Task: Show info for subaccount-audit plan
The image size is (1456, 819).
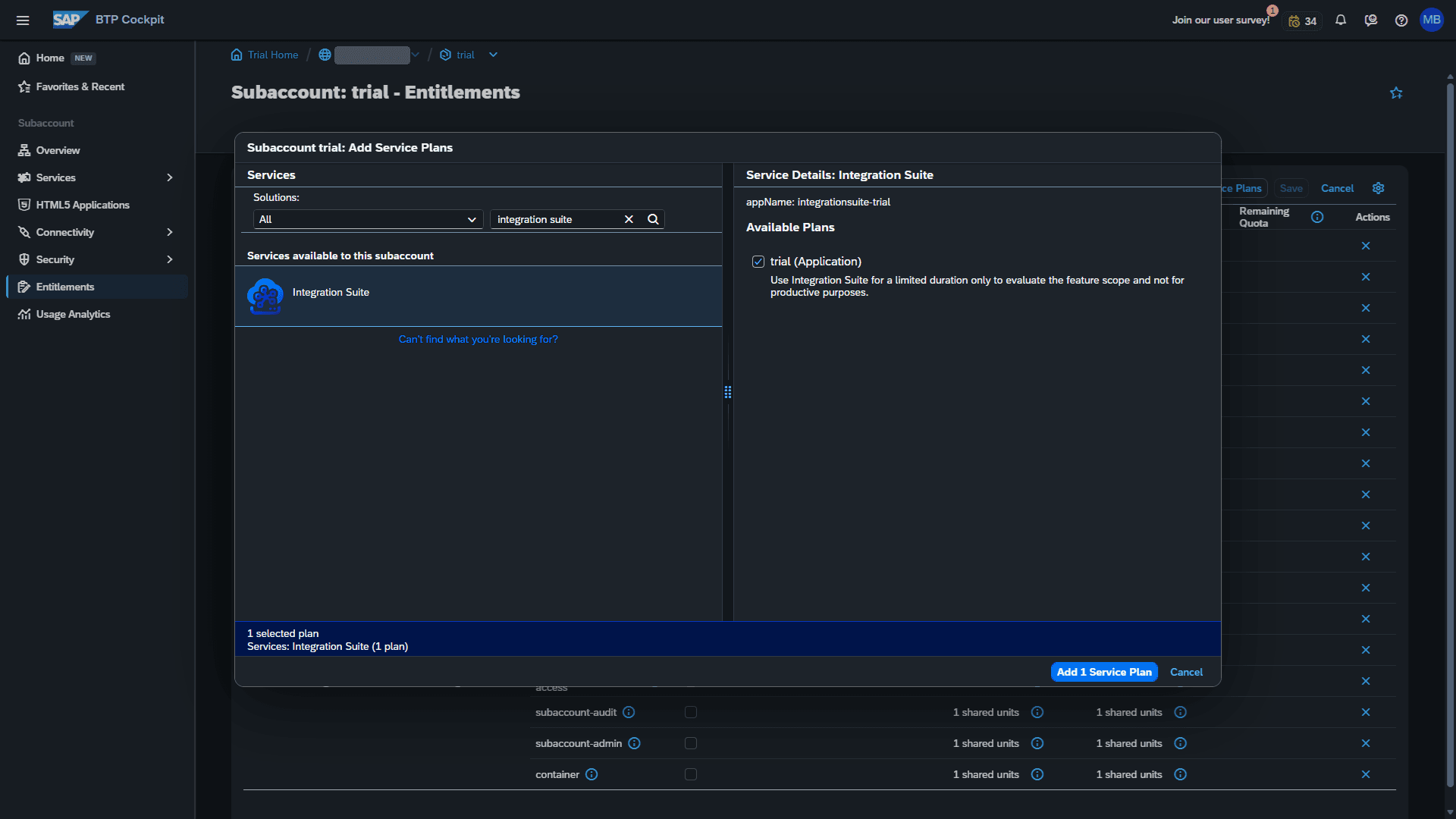Action: click(x=629, y=712)
